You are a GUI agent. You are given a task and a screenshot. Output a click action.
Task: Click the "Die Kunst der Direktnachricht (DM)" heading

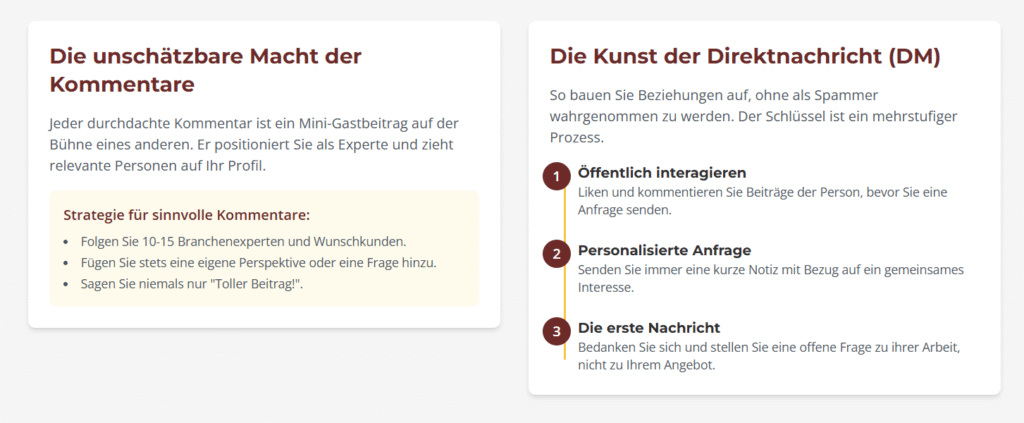point(745,56)
